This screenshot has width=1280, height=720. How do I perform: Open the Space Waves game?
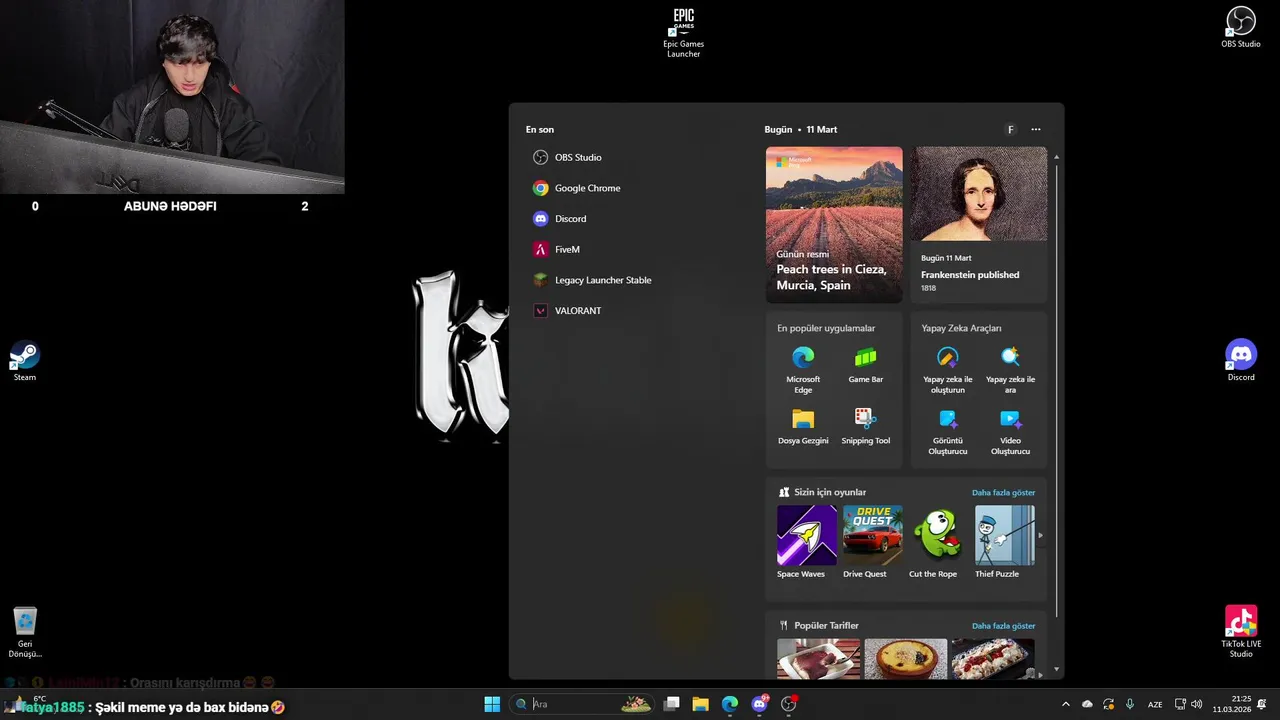[x=806, y=542]
